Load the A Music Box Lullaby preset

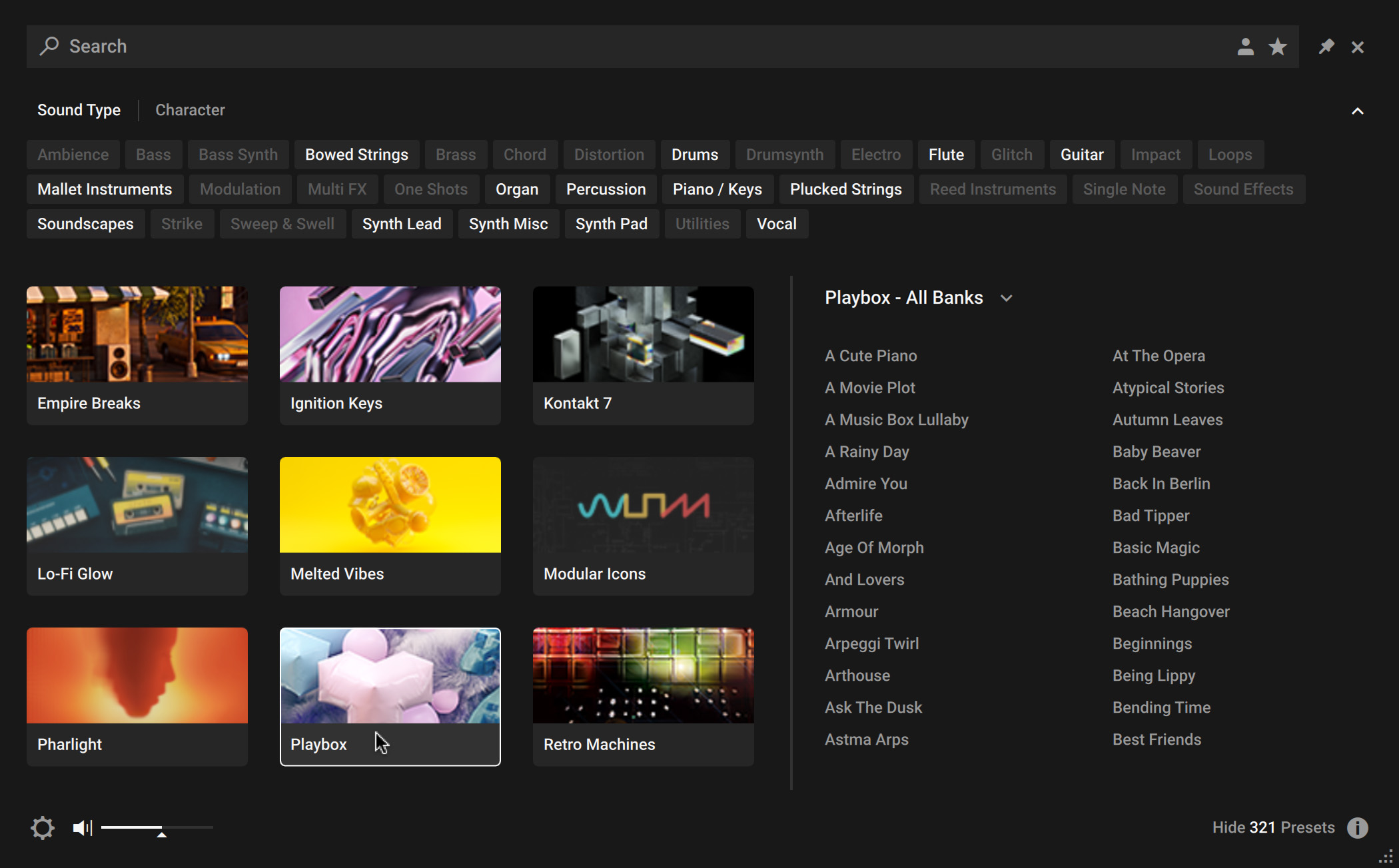coord(896,420)
